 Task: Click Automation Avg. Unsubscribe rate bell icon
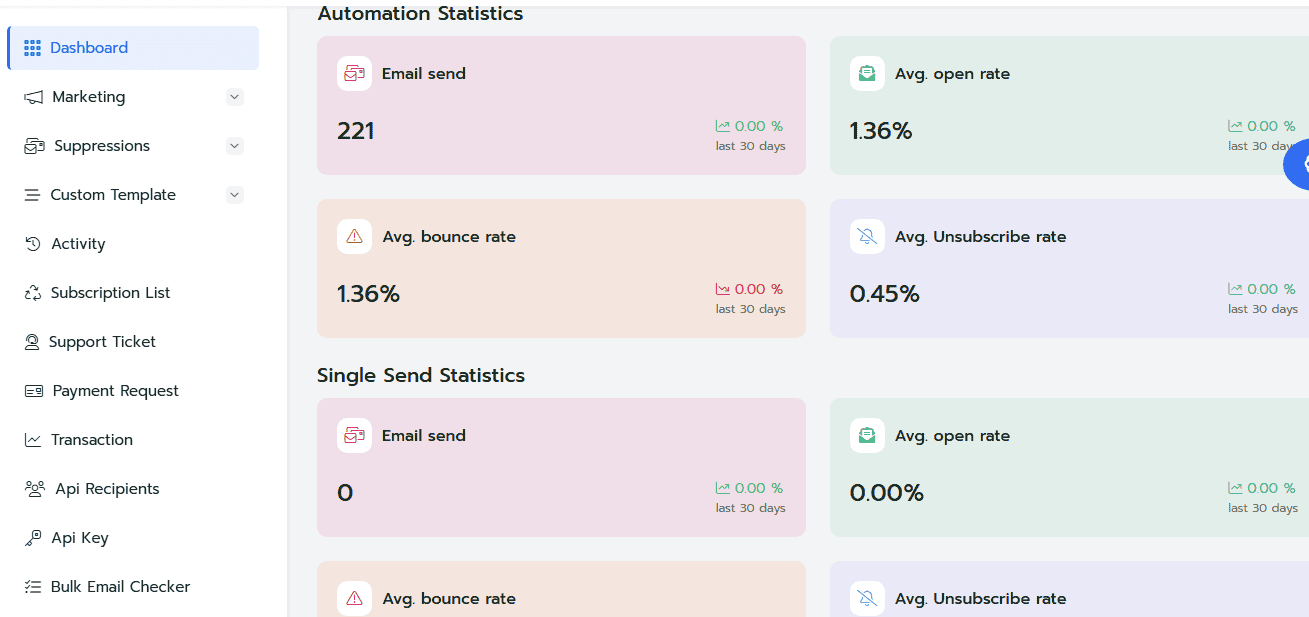(x=867, y=237)
